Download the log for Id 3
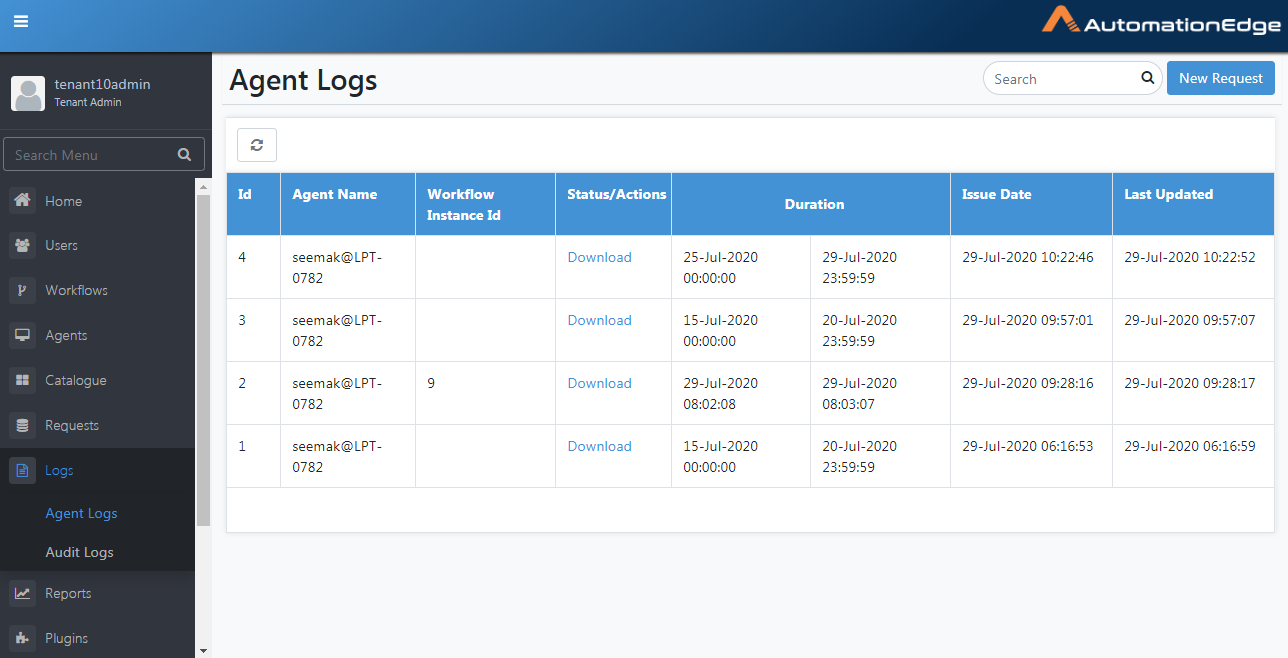This screenshot has width=1288, height=658. click(x=599, y=320)
